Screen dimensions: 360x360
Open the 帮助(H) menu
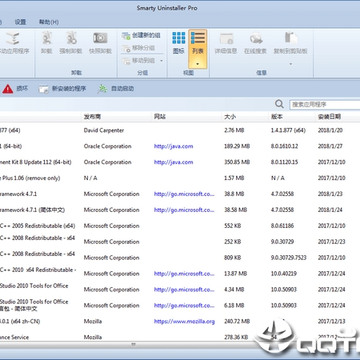click(x=49, y=22)
